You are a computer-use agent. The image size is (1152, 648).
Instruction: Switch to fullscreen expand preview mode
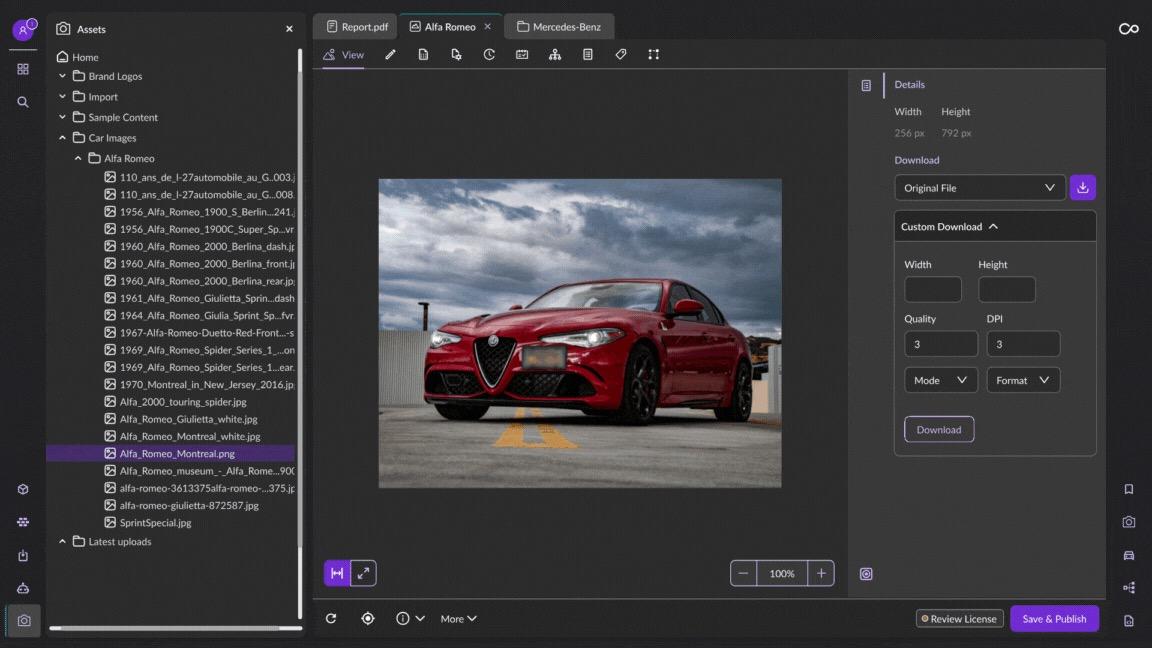(x=364, y=573)
